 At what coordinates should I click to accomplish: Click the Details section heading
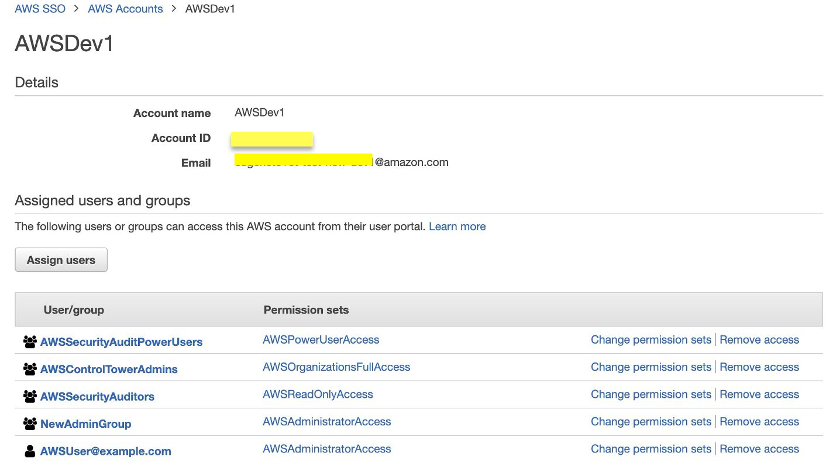[37, 82]
